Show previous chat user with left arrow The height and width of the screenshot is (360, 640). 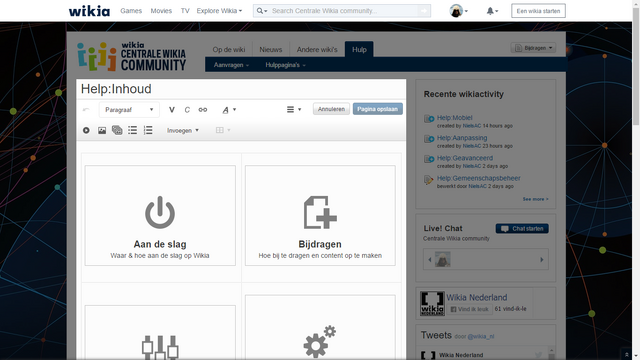[429, 260]
